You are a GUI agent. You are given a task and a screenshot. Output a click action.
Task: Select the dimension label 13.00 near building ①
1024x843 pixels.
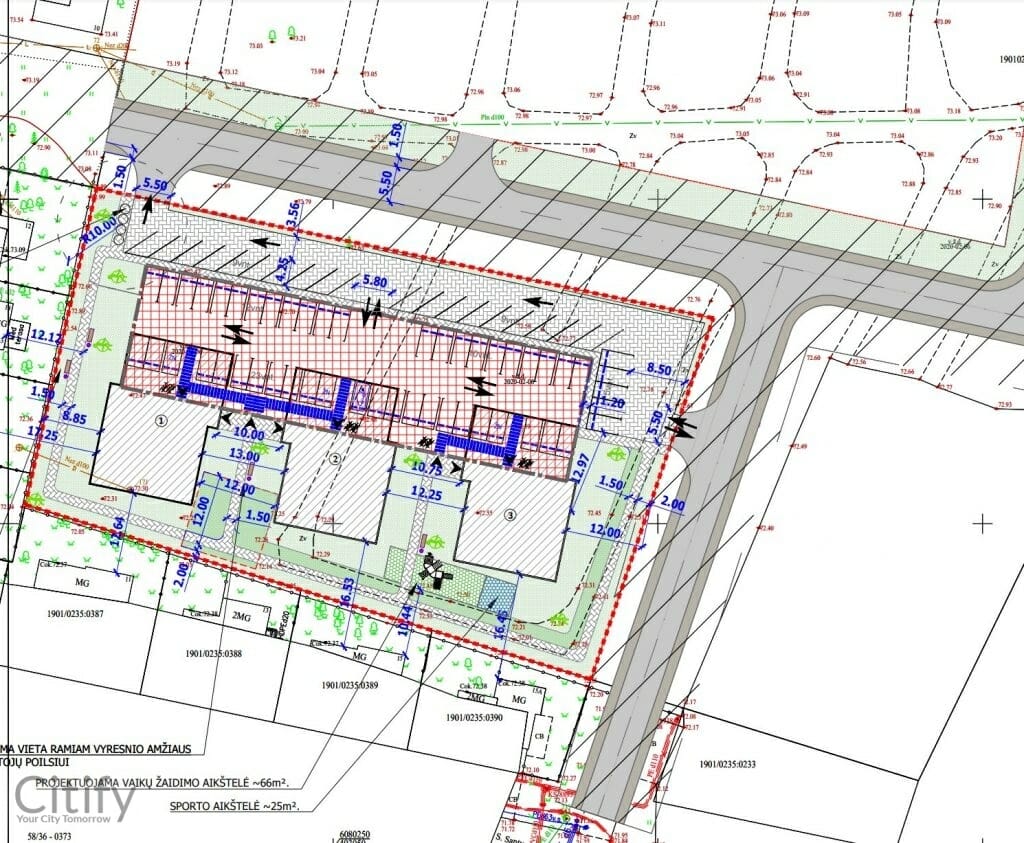pos(245,456)
